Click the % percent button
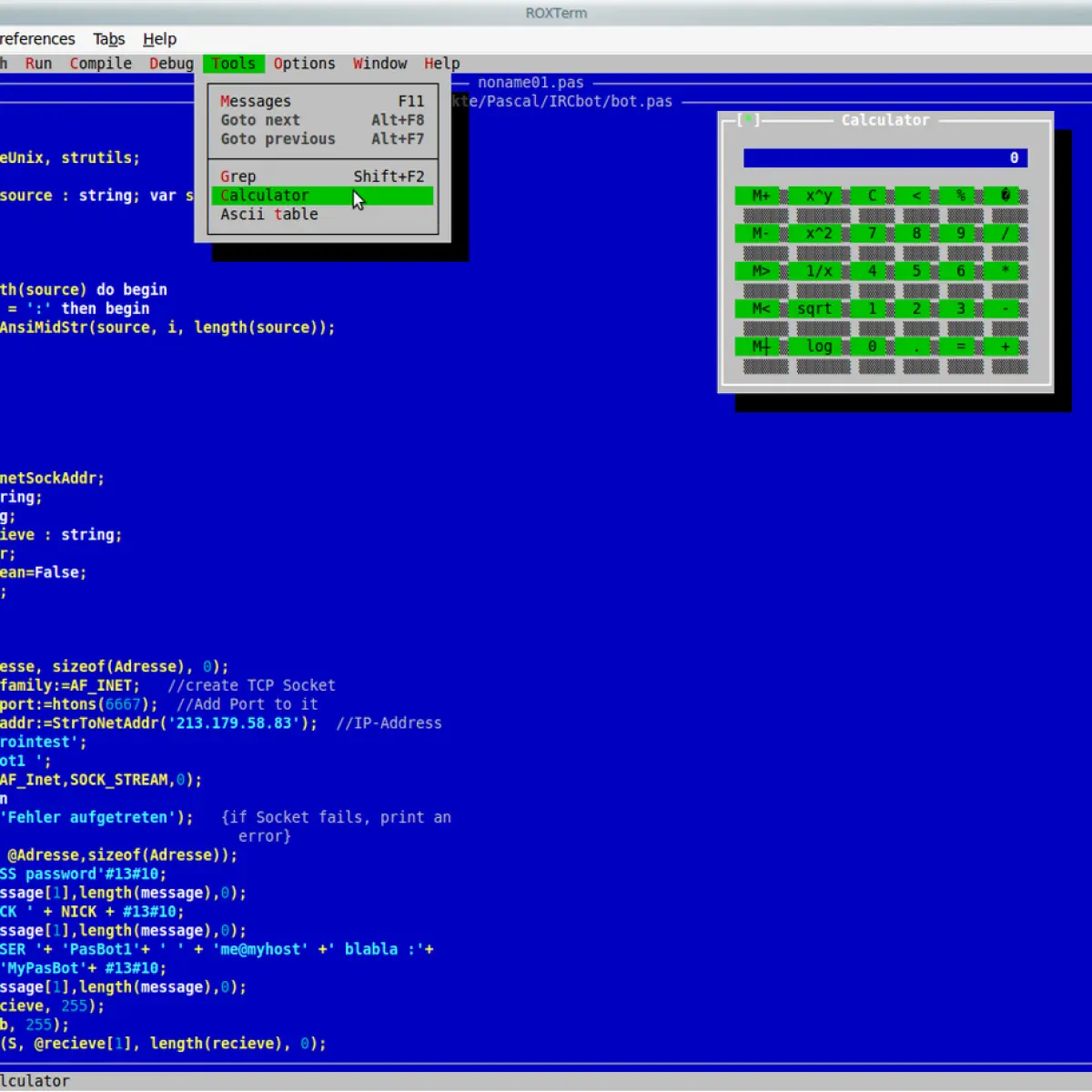This screenshot has width=1092, height=1092. (957, 196)
